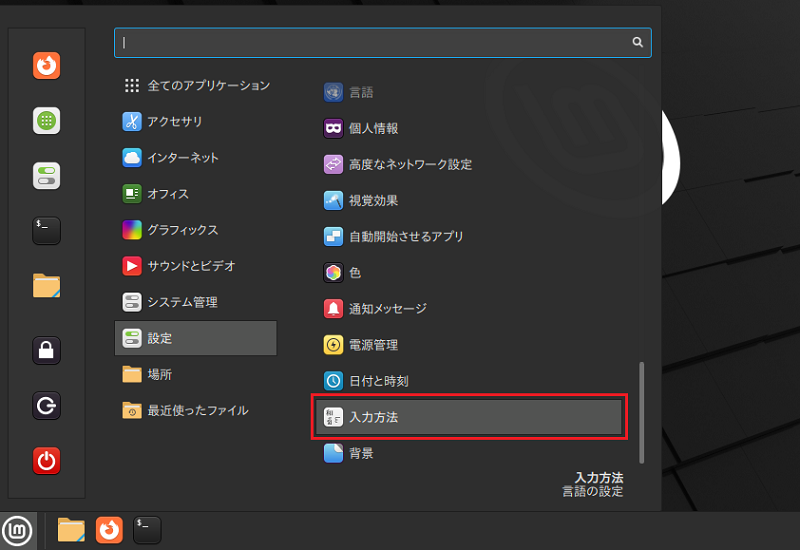Click the search magnifier icon
The height and width of the screenshot is (550, 800).
[637, 42]
